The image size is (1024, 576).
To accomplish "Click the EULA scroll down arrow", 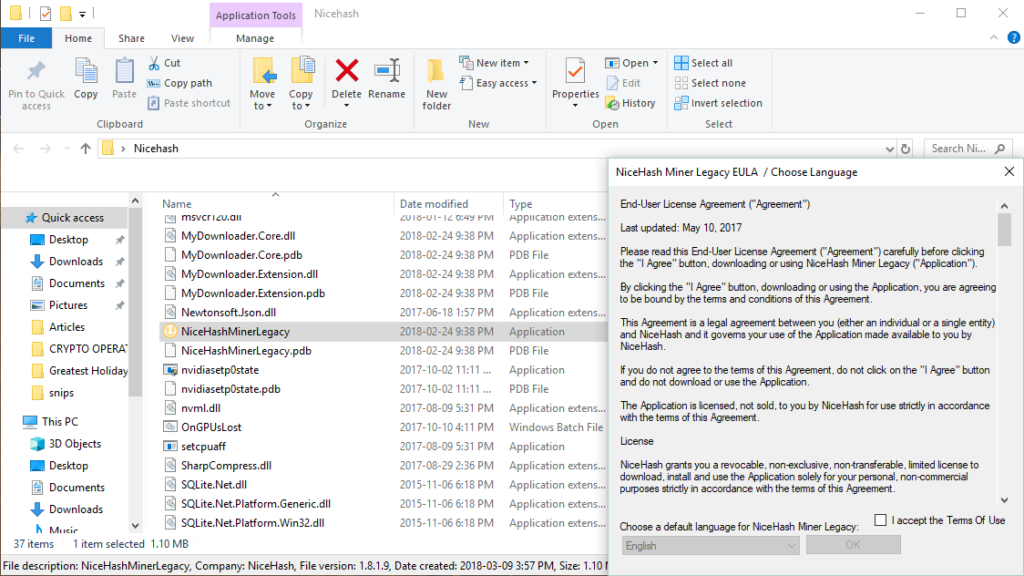I will [x=1004, y=500].
